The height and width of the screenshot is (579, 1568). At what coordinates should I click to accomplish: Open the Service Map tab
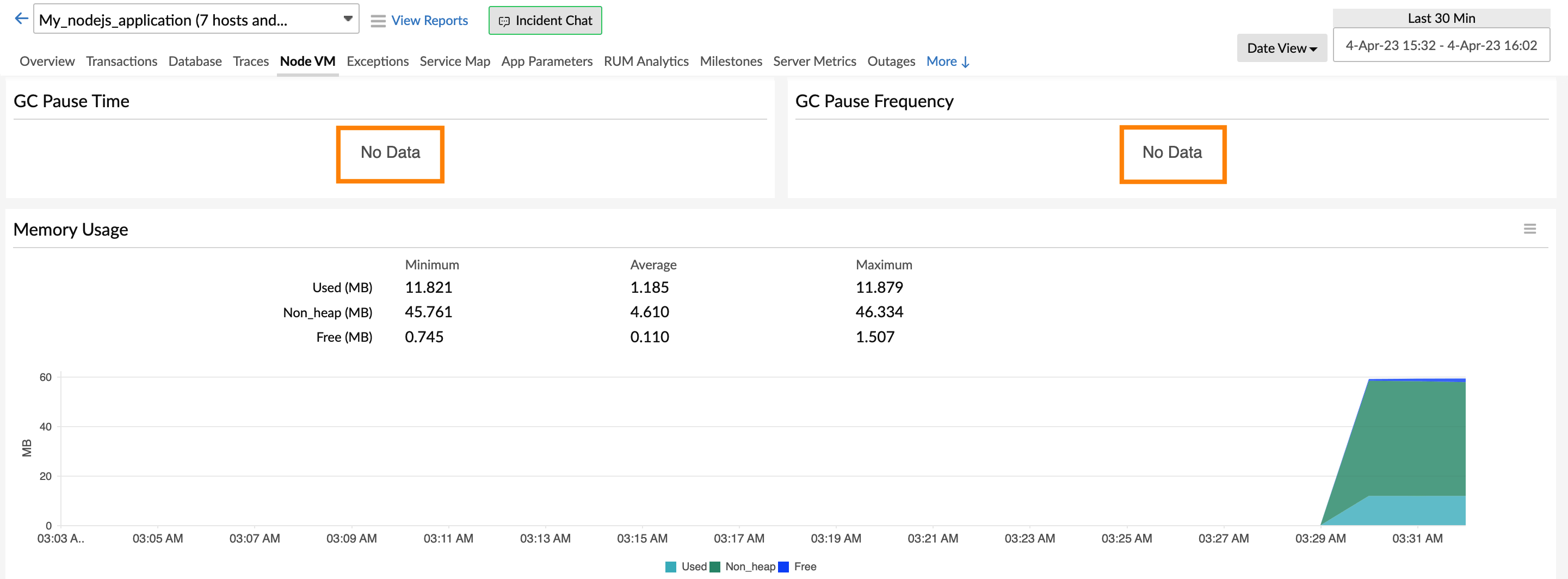click(454, 61)
